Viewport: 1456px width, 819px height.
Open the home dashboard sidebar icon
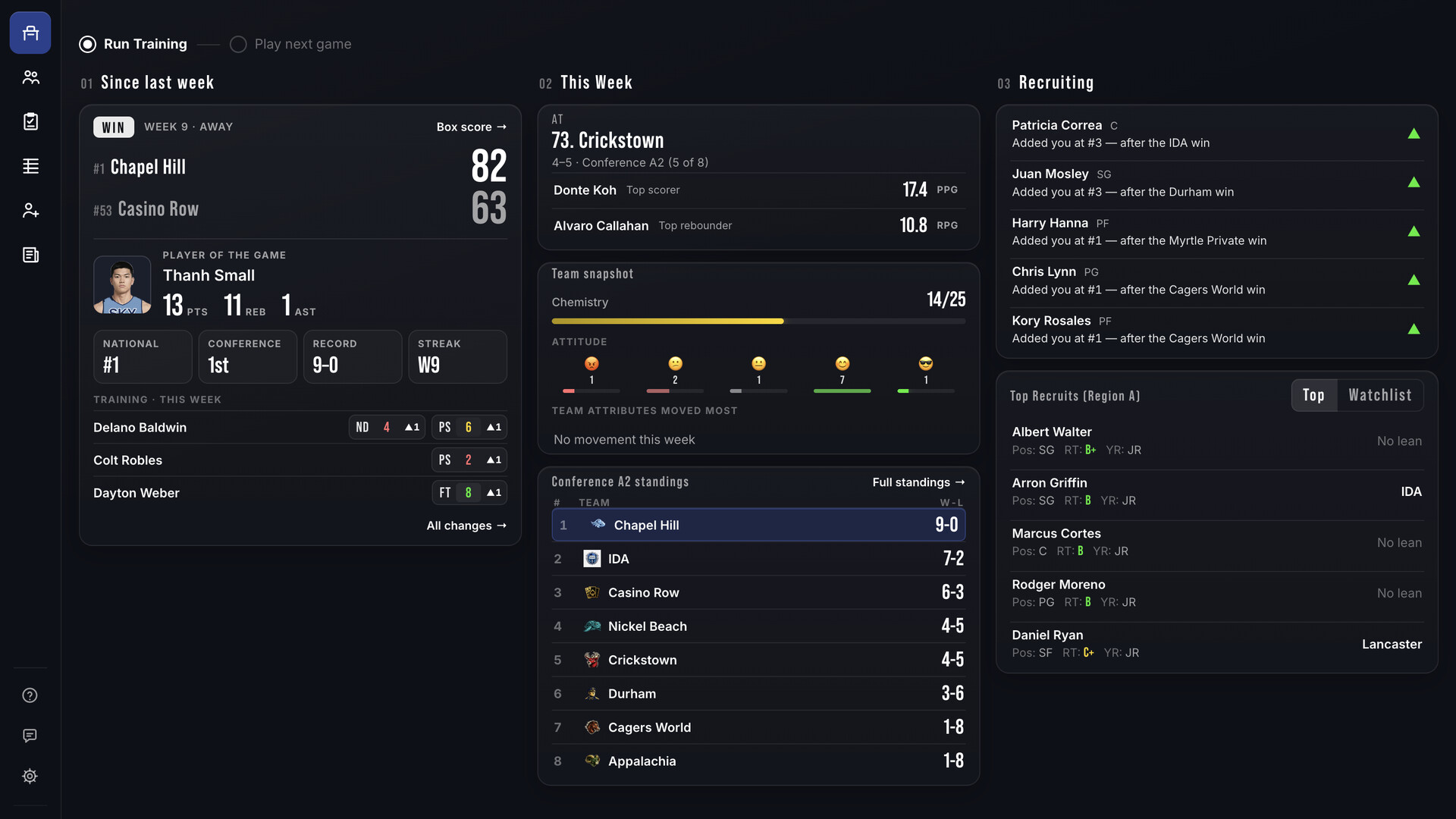tap(30, 33)
